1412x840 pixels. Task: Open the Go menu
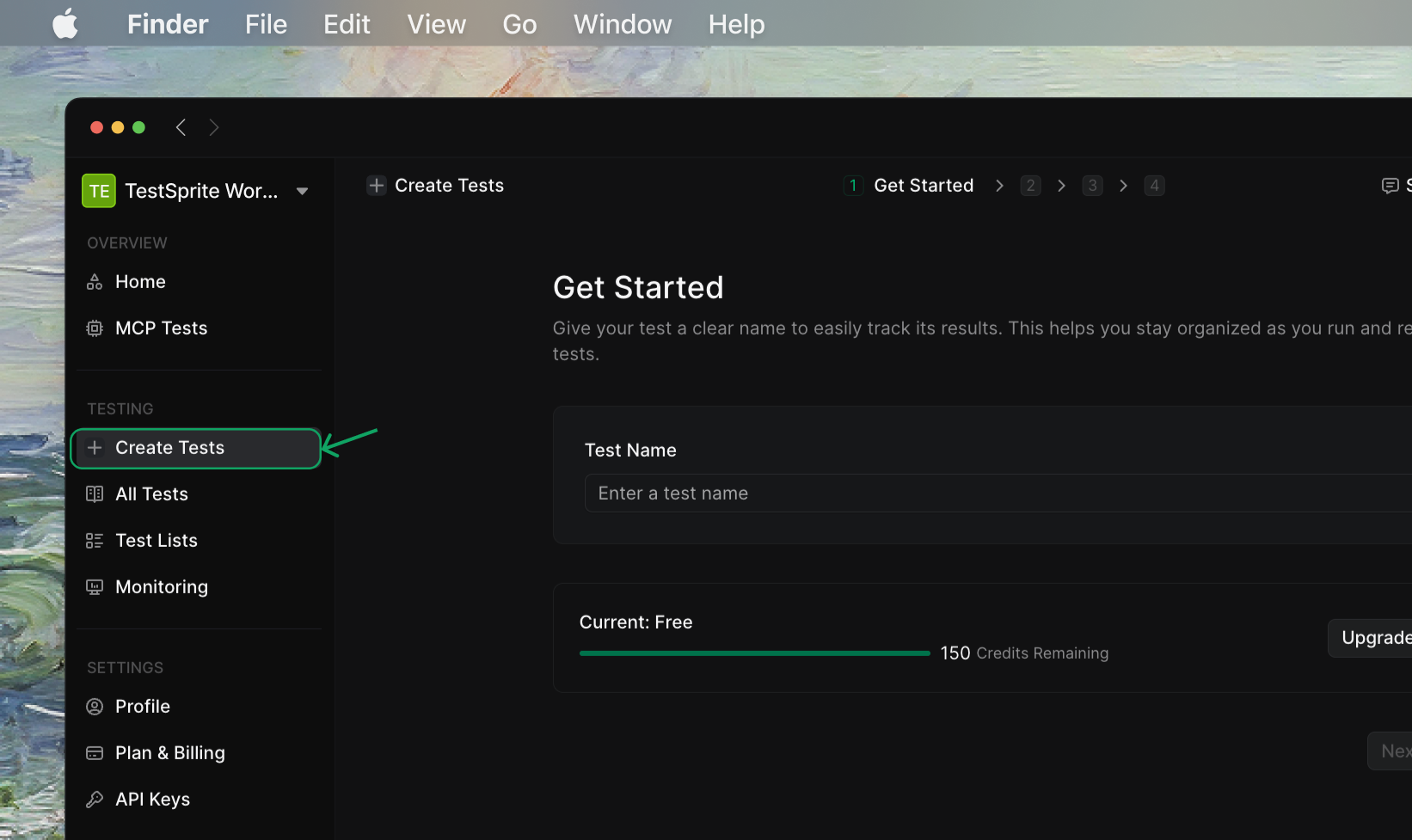519,24
